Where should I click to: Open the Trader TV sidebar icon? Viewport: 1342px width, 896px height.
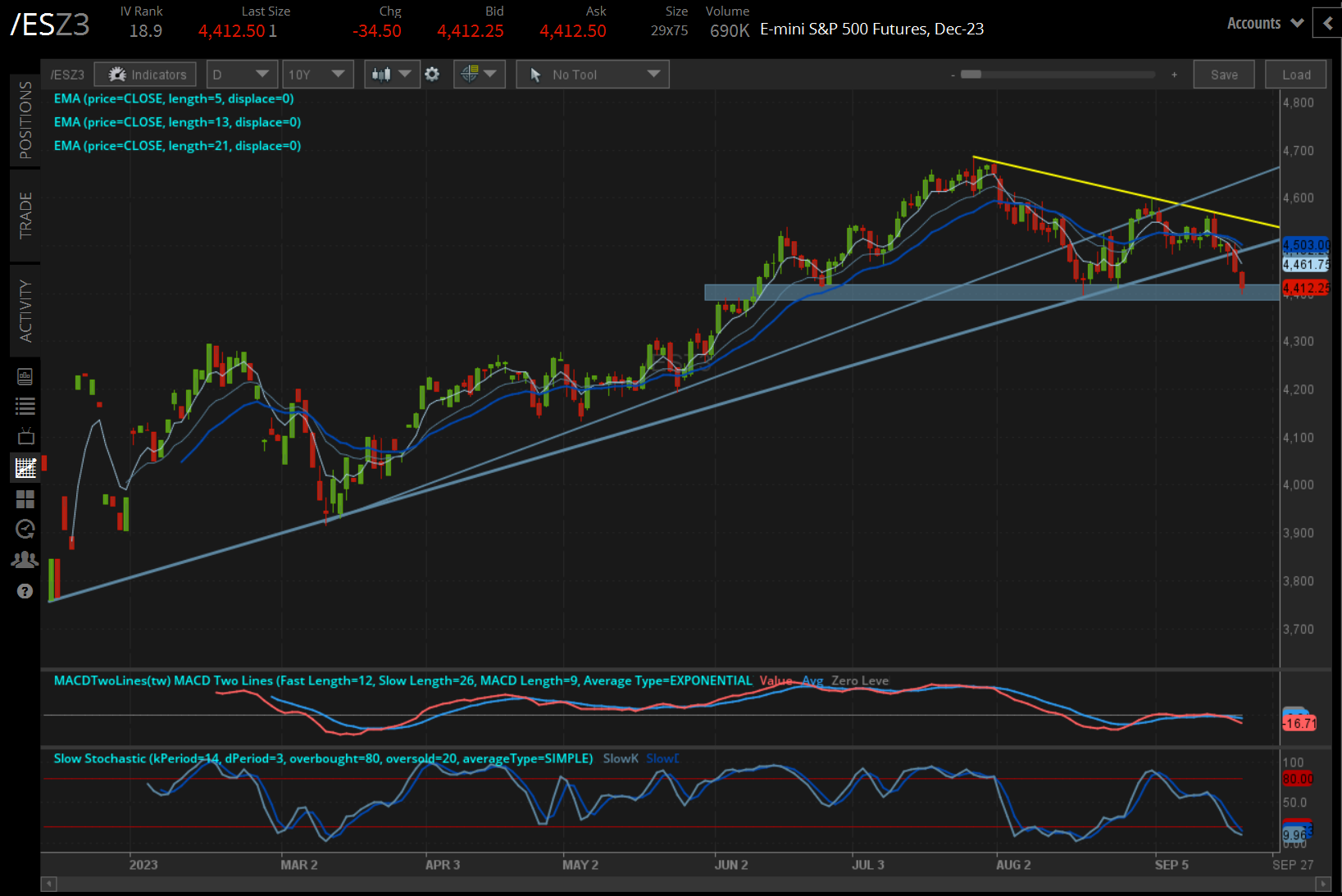25,436
